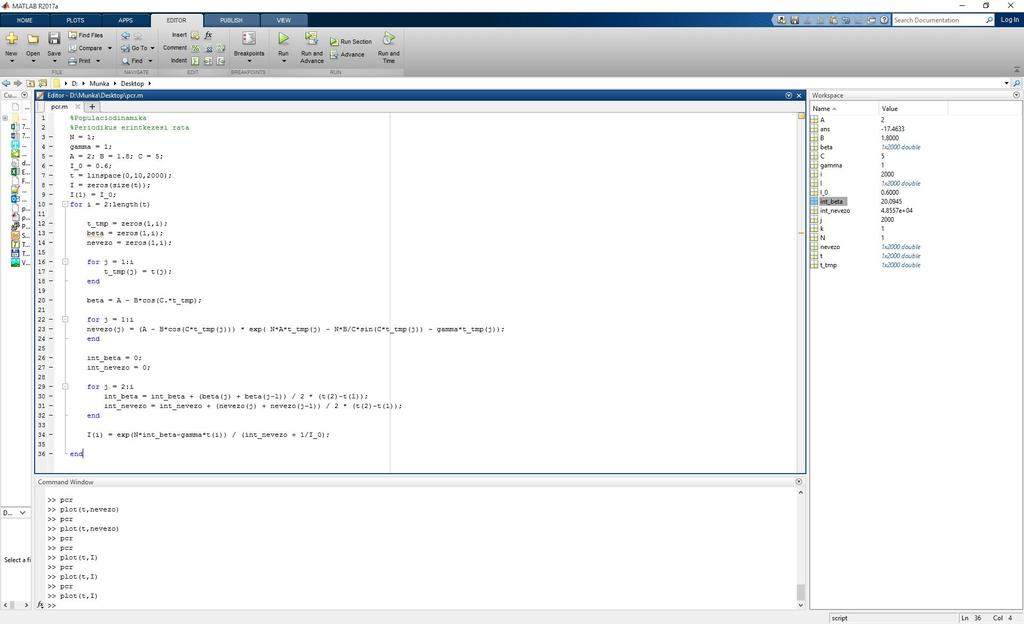
Task: Open the Editor panel actions menu
Action: pos(788,95)
